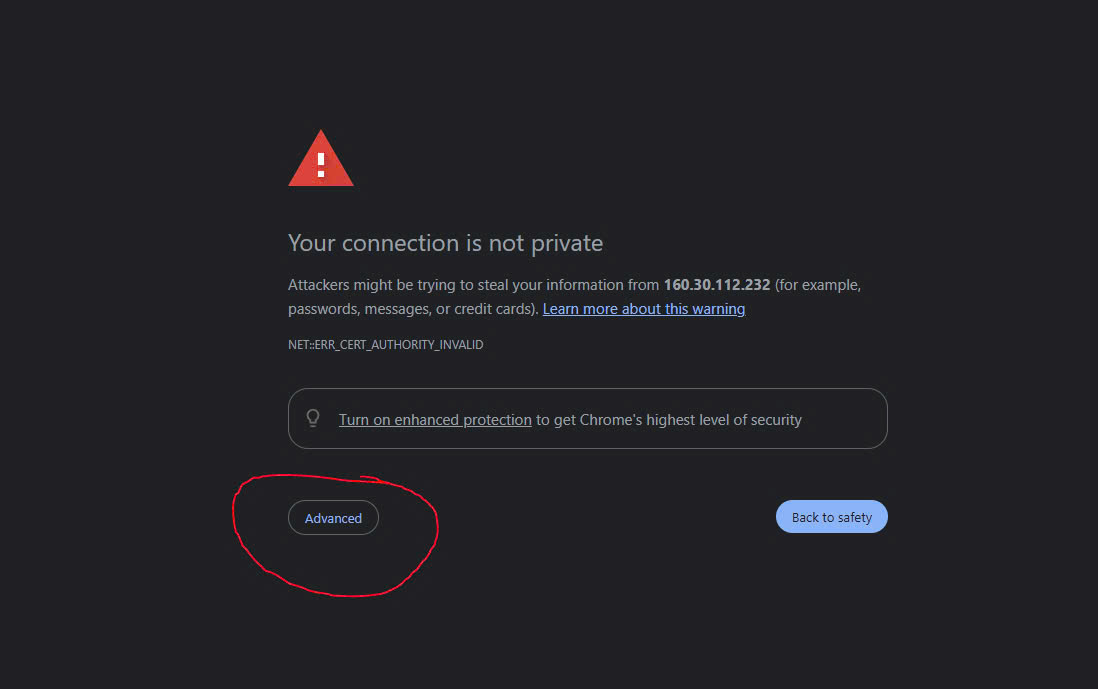
Task: Click the lightbulb icon in the suggestion box
Action: coord(313,418)
